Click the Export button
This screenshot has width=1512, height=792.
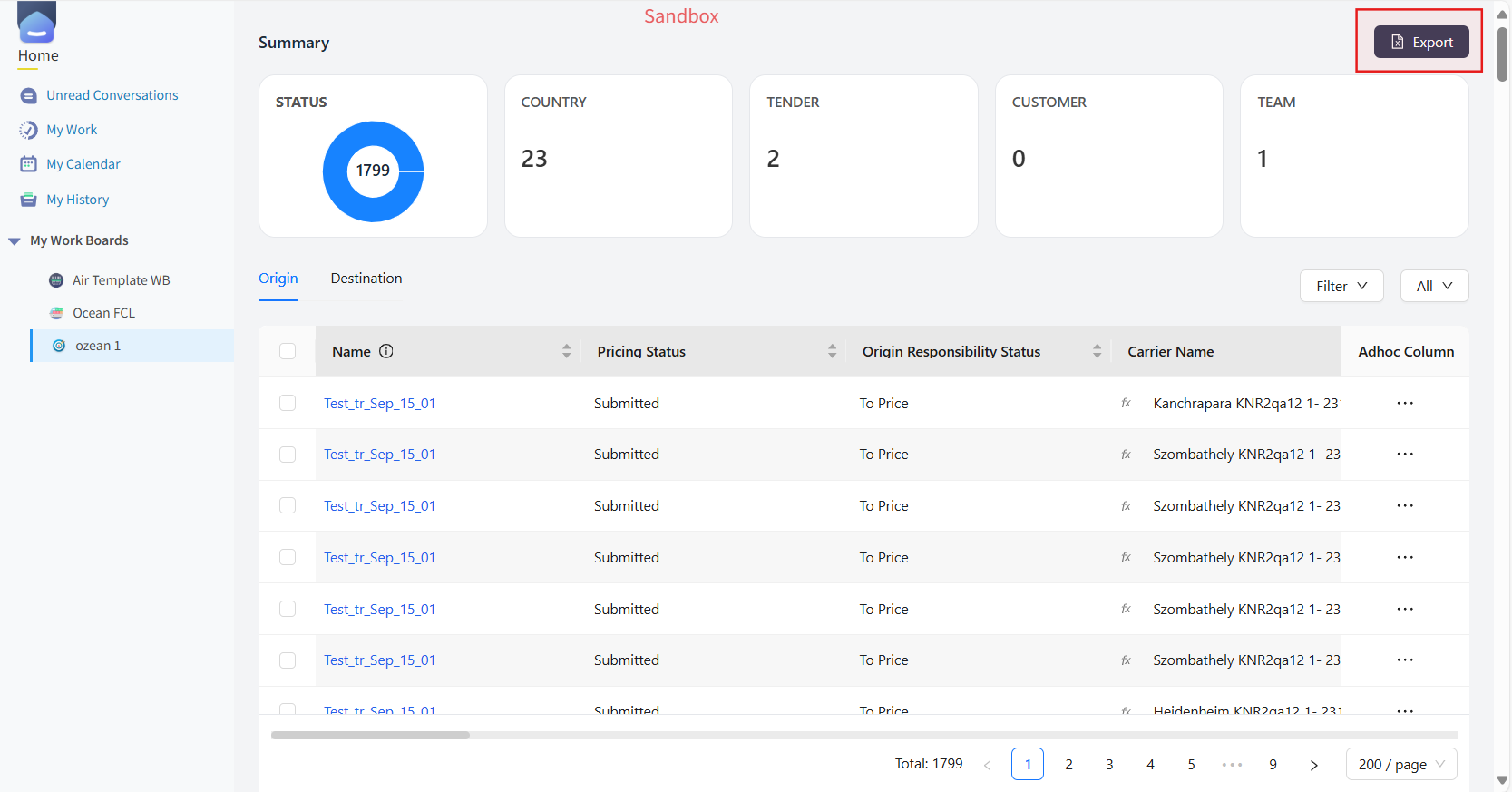[x=1421, y=42]
